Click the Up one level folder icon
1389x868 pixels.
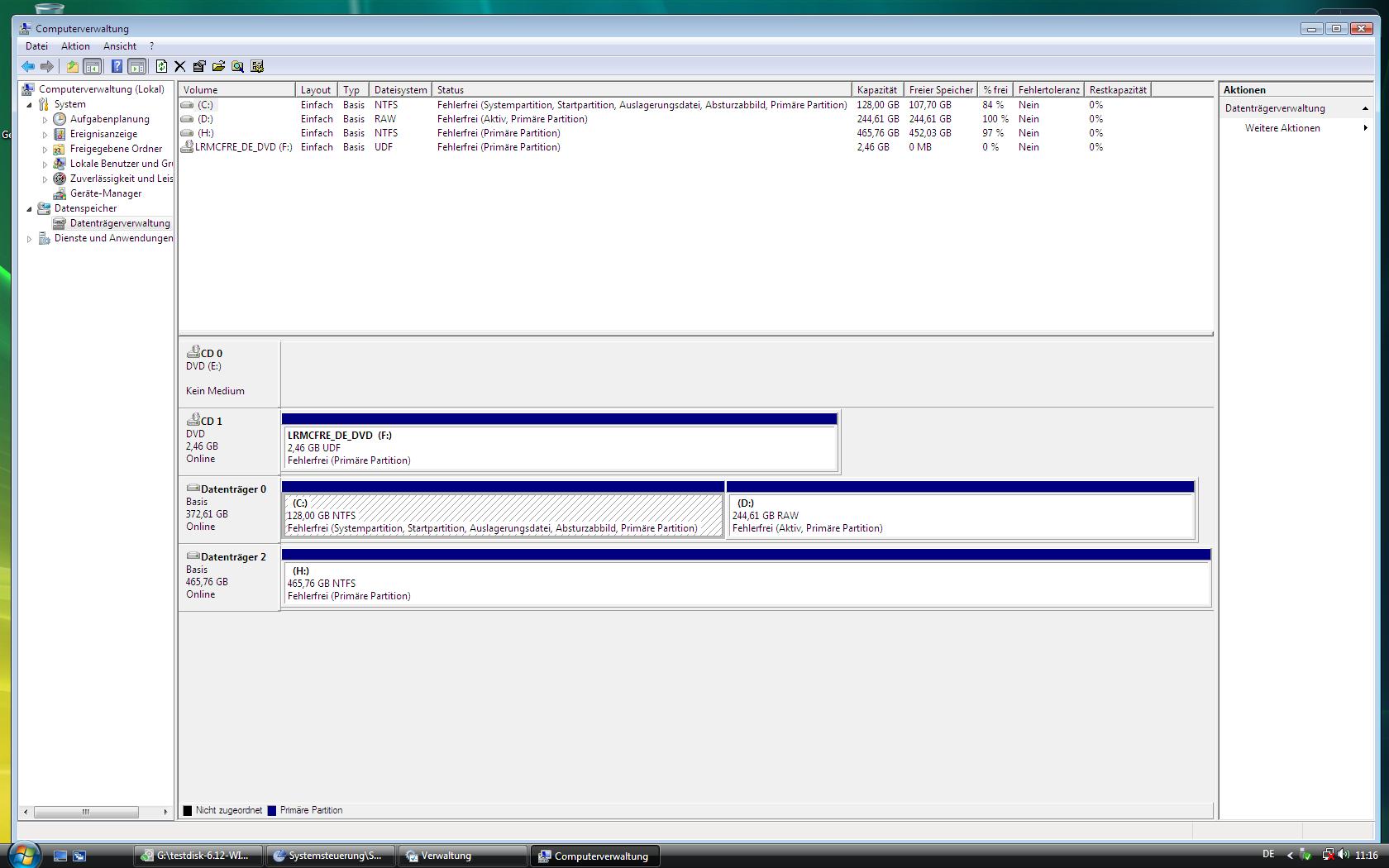pos(73,66)
